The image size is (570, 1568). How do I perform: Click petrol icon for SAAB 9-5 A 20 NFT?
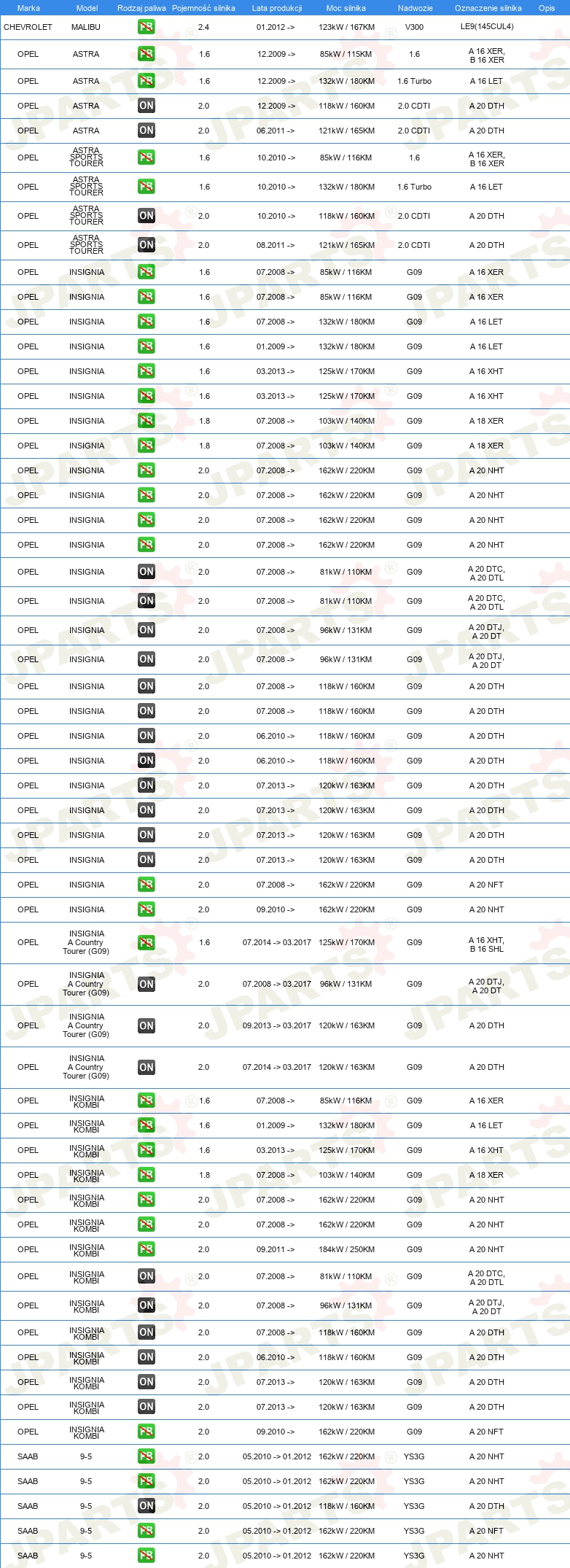tap(146, 1531)
